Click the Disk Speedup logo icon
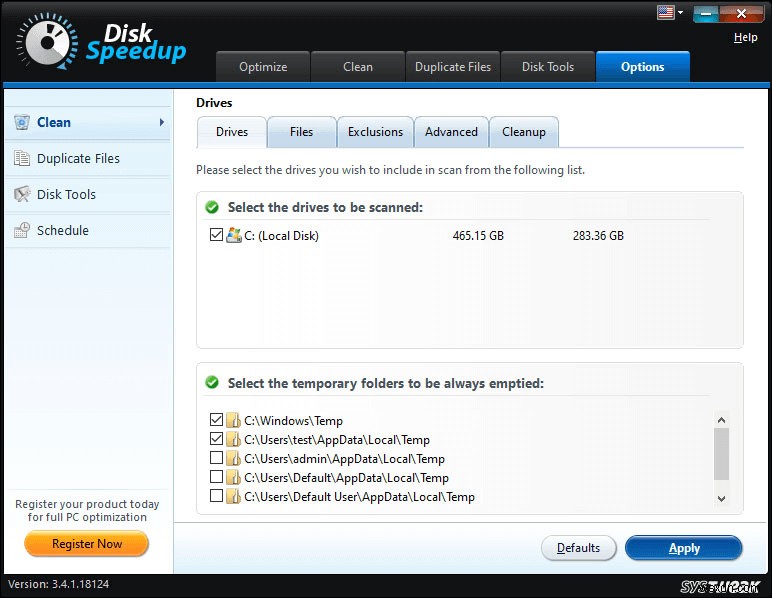Screen dimensions: 772x598 tap(48, 41)
